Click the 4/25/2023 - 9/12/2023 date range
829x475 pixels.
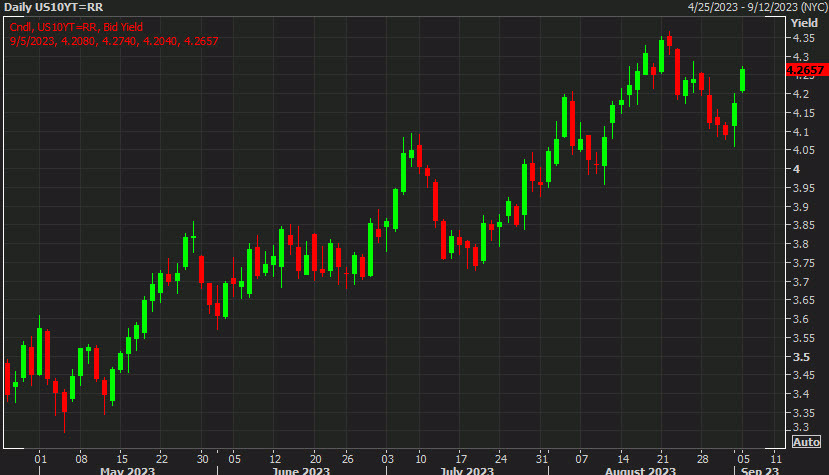[x=755, y=7]
